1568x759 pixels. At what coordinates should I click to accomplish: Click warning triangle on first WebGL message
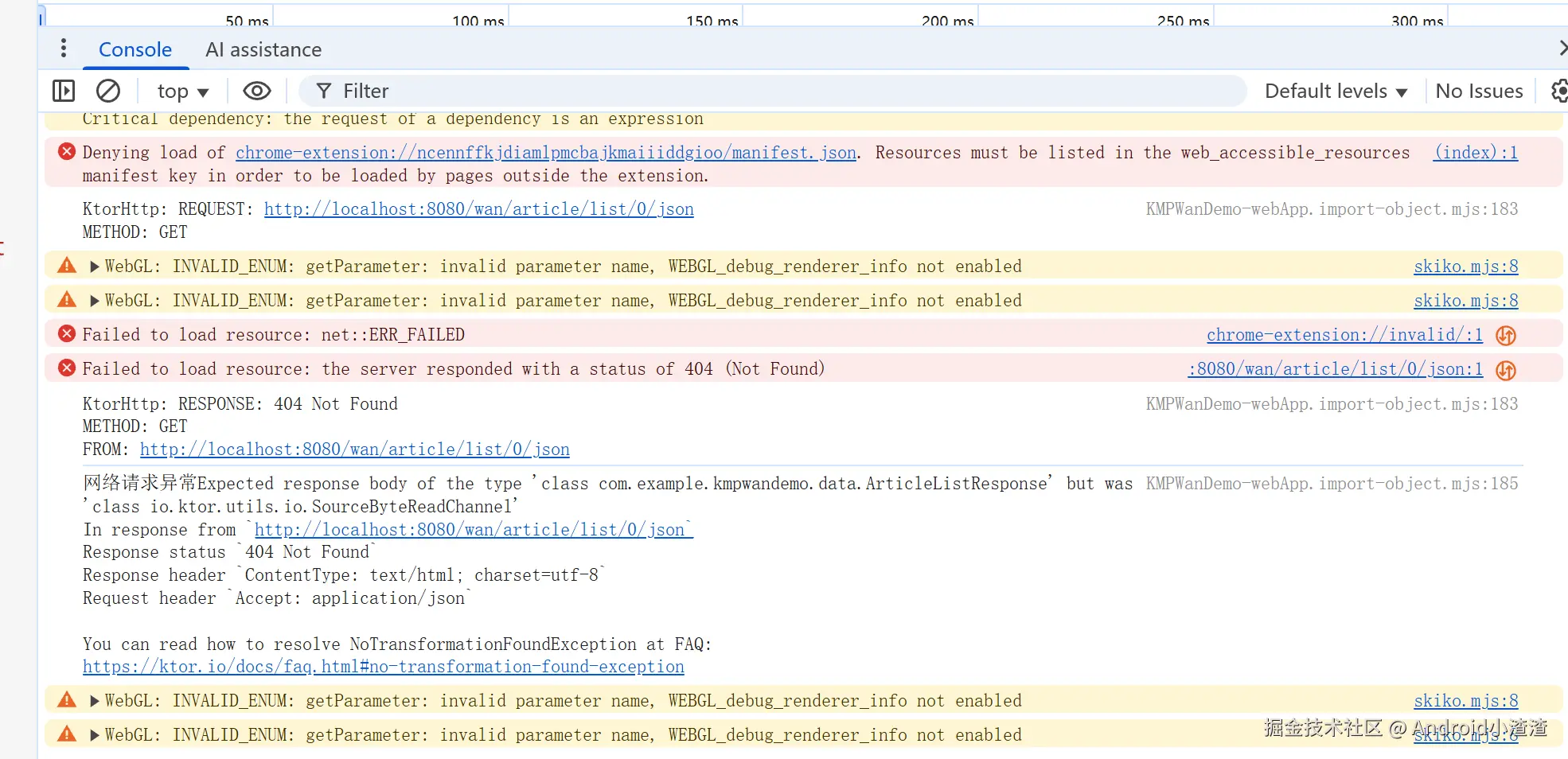coord(67,266)
